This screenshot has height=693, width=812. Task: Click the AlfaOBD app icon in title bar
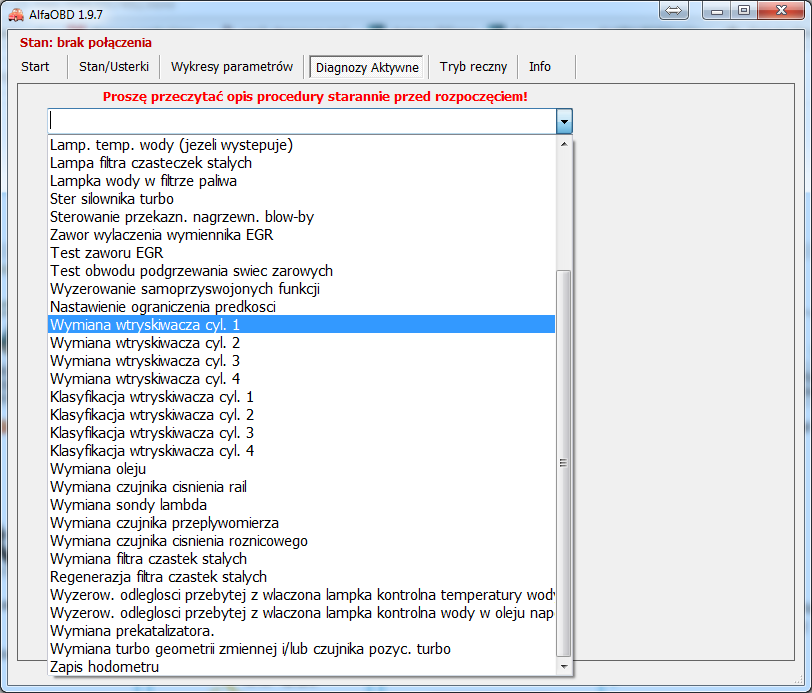[17, 15]
